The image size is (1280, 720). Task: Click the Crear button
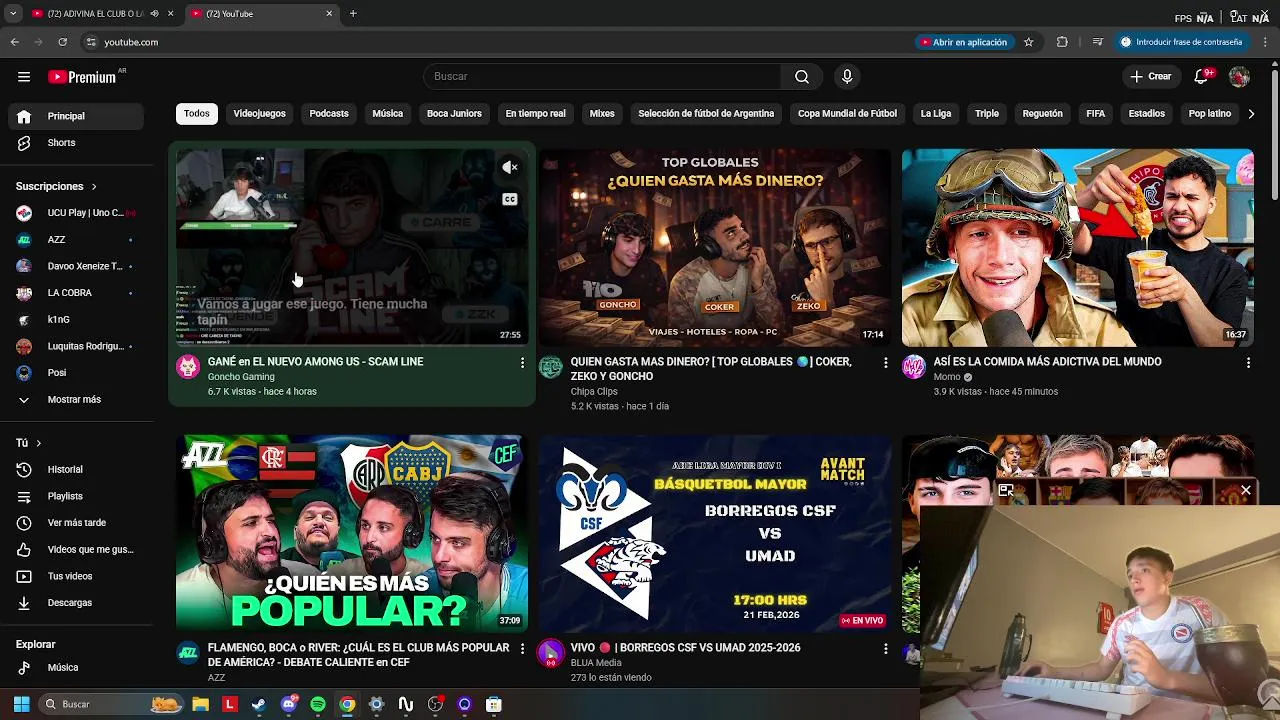[x=1151, y=77]
